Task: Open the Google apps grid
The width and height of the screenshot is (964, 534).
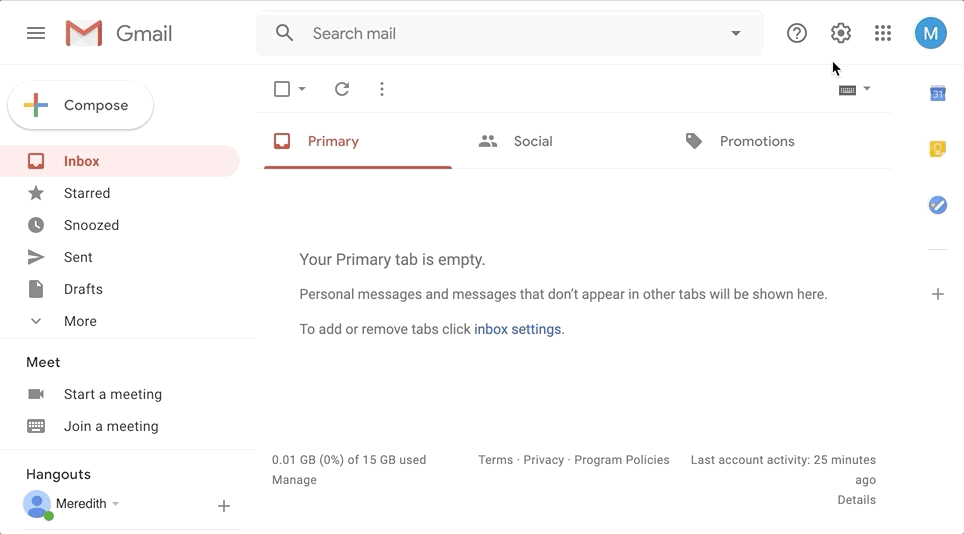Action: tap(883, 33)
